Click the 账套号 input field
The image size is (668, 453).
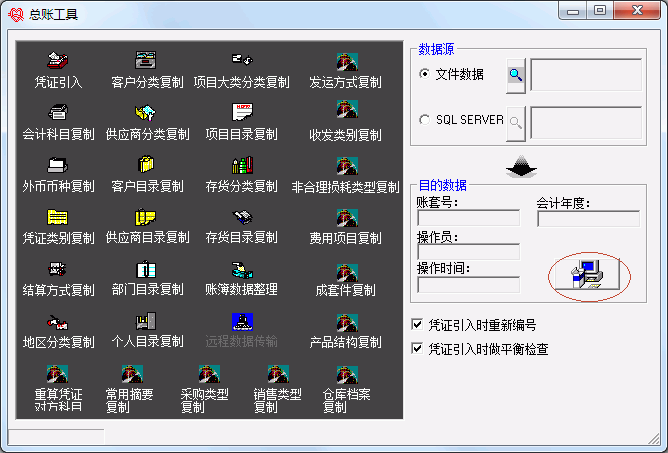469,218
